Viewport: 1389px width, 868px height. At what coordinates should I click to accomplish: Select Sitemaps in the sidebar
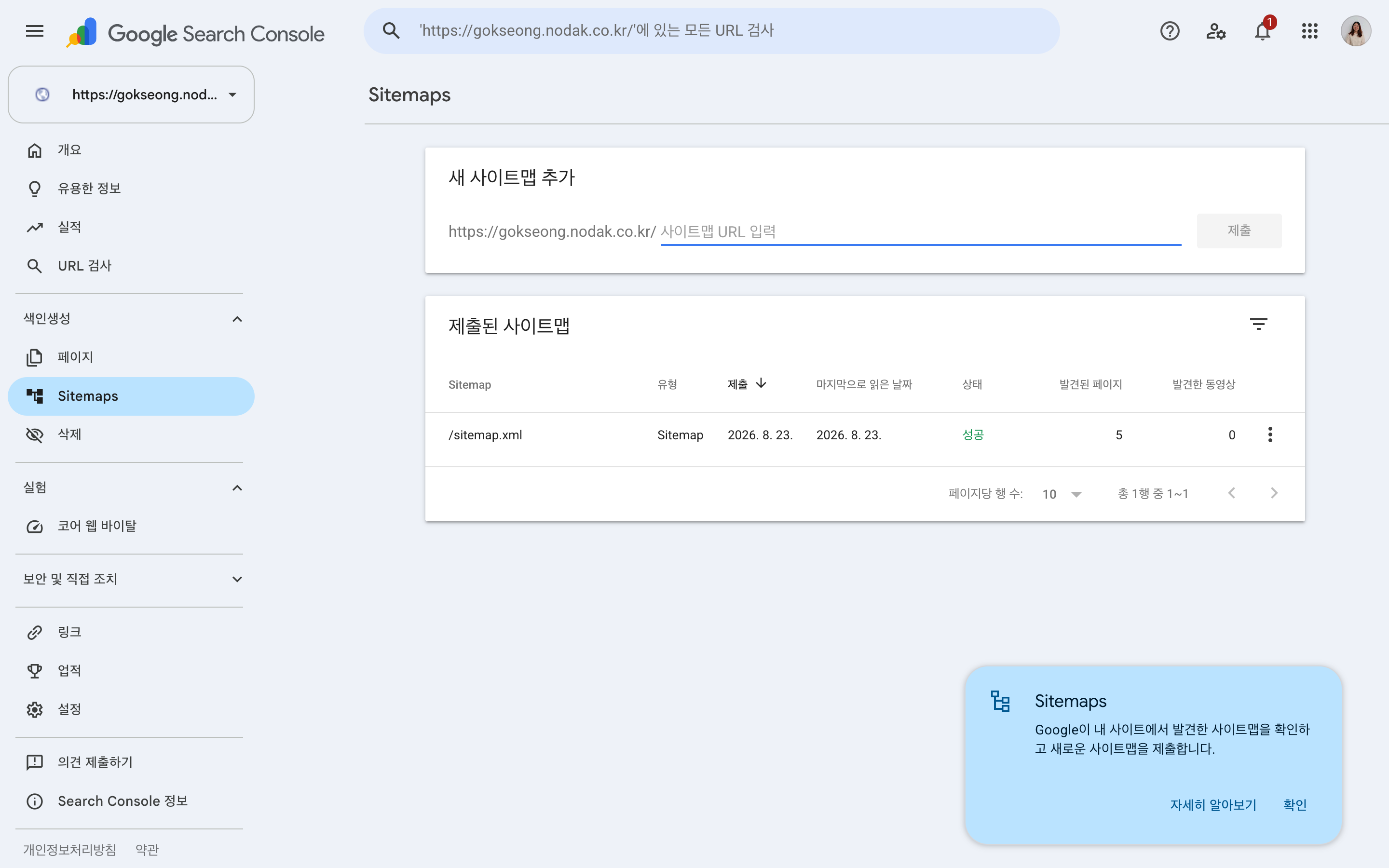131,396
